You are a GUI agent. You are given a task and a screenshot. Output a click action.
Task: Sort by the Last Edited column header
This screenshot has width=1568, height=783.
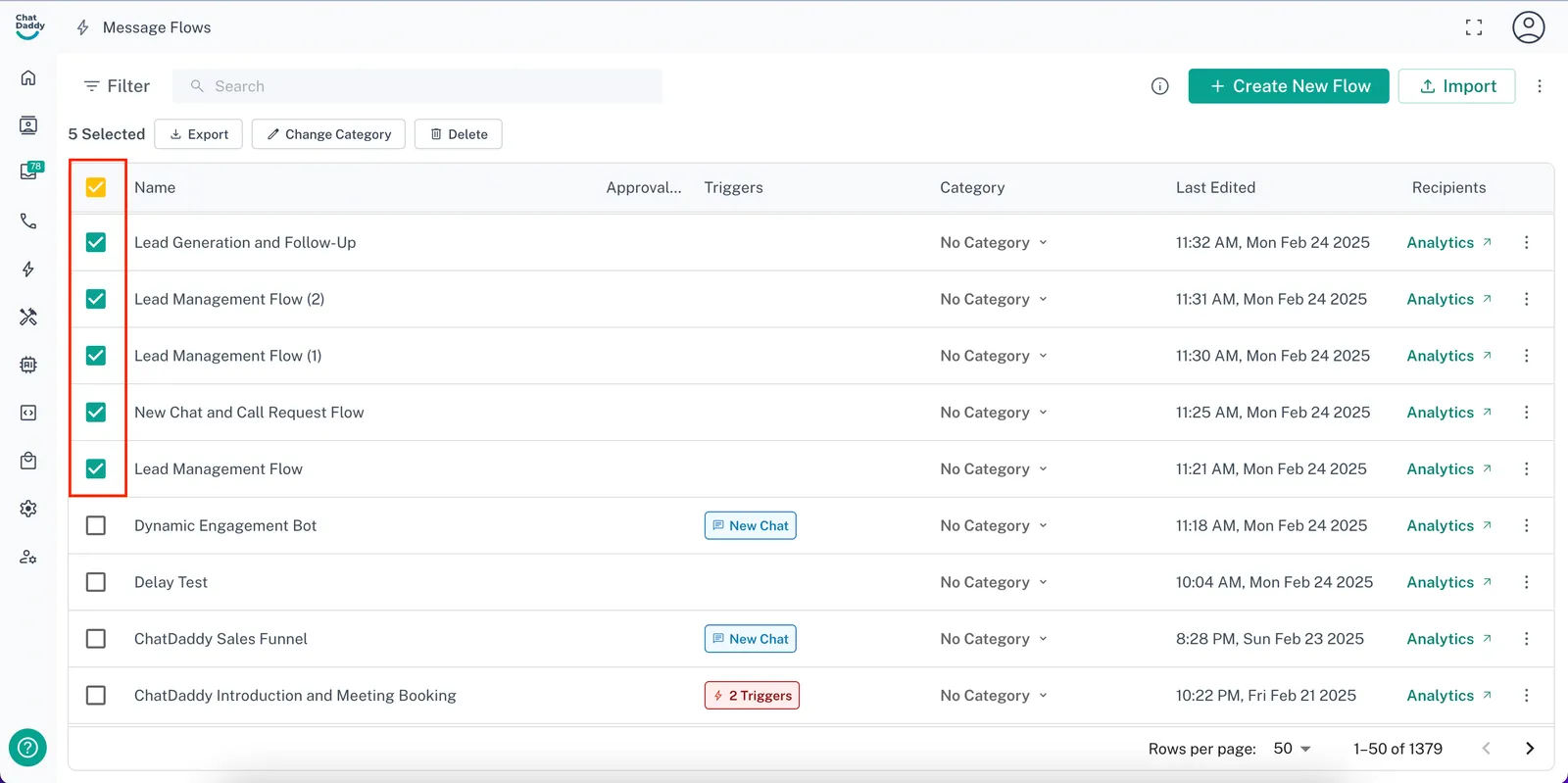click(x=1215, y=187)
